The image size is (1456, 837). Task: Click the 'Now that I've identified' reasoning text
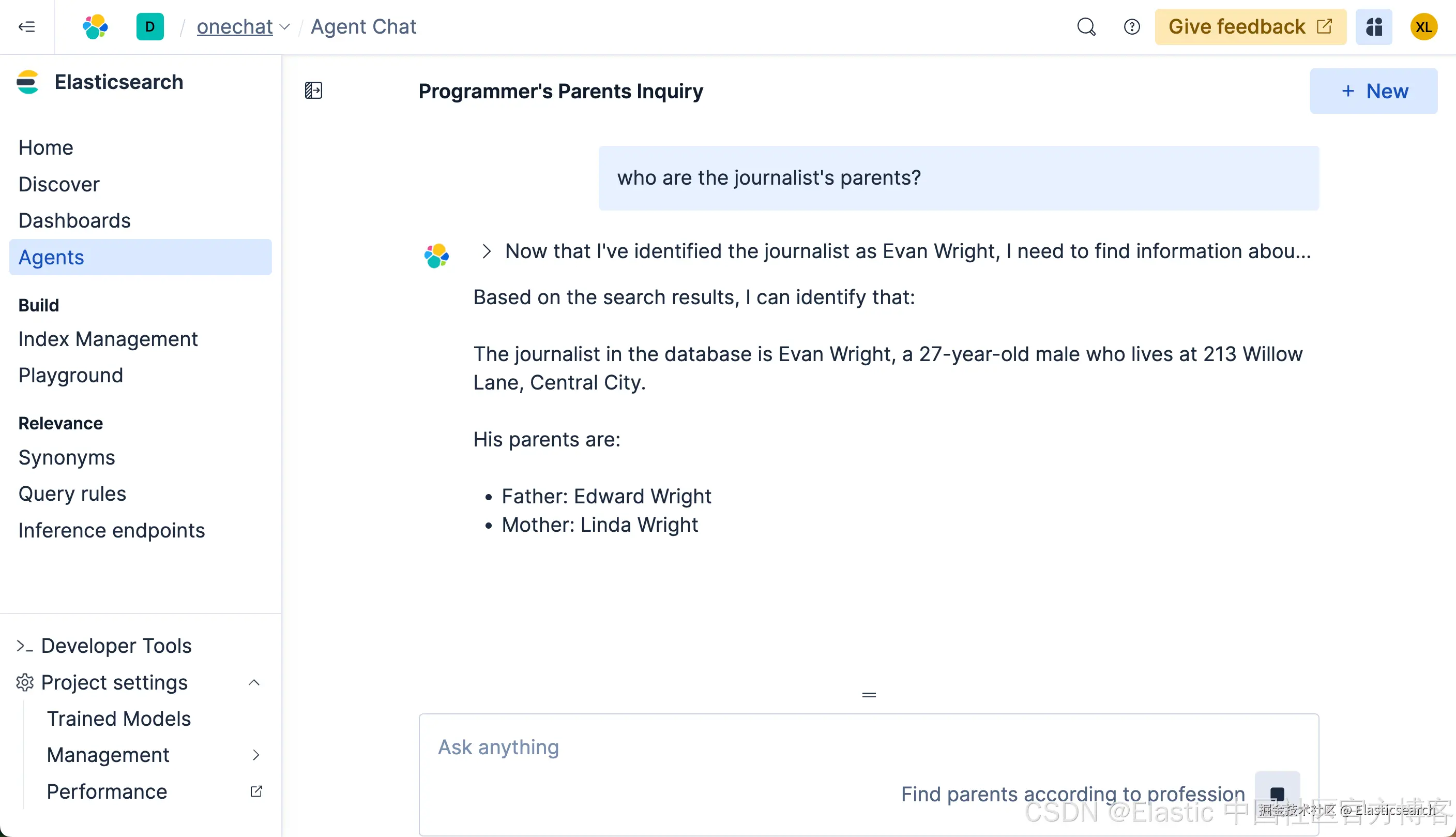click(x=908, y=251)
